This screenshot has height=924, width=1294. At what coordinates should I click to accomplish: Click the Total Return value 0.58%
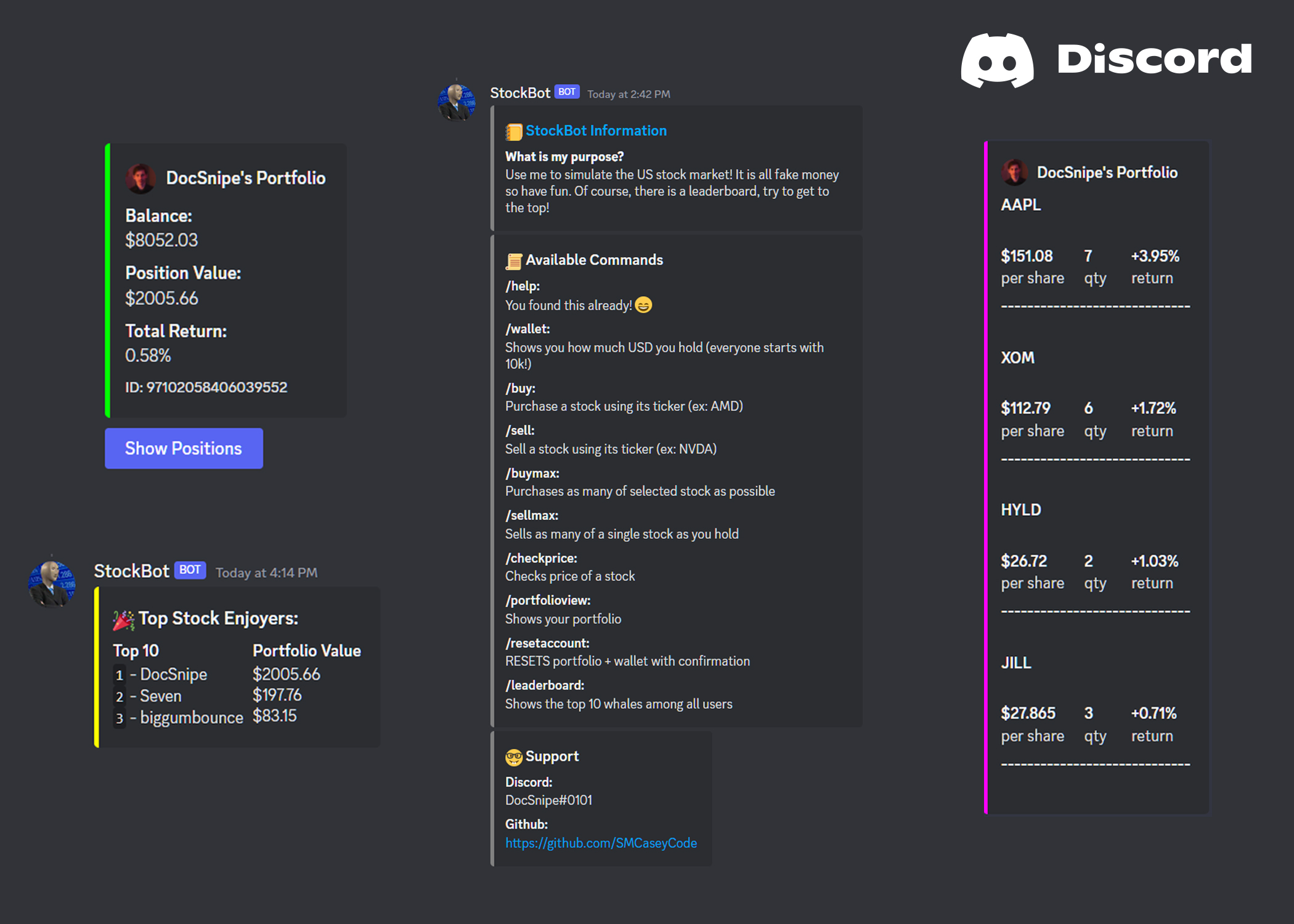pyautogui.click(x=148, y=355)
